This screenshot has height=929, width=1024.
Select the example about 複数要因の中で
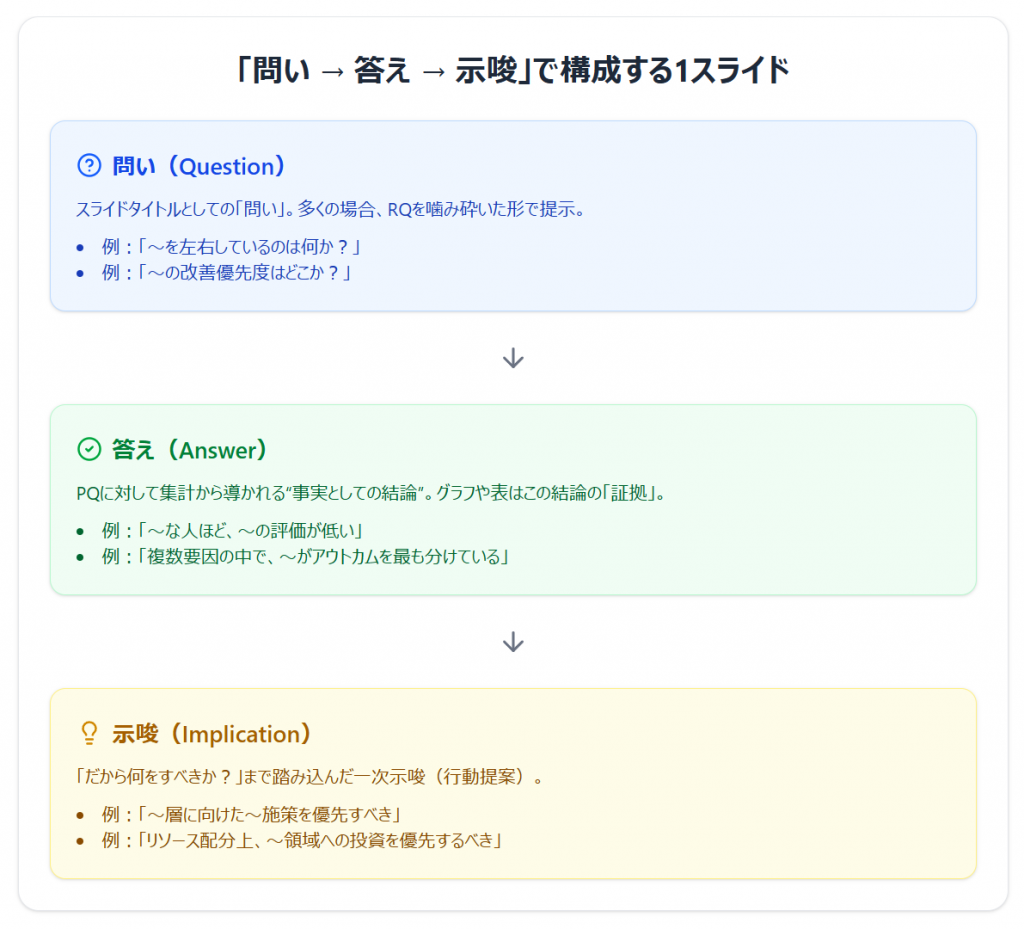pos(306,556)
